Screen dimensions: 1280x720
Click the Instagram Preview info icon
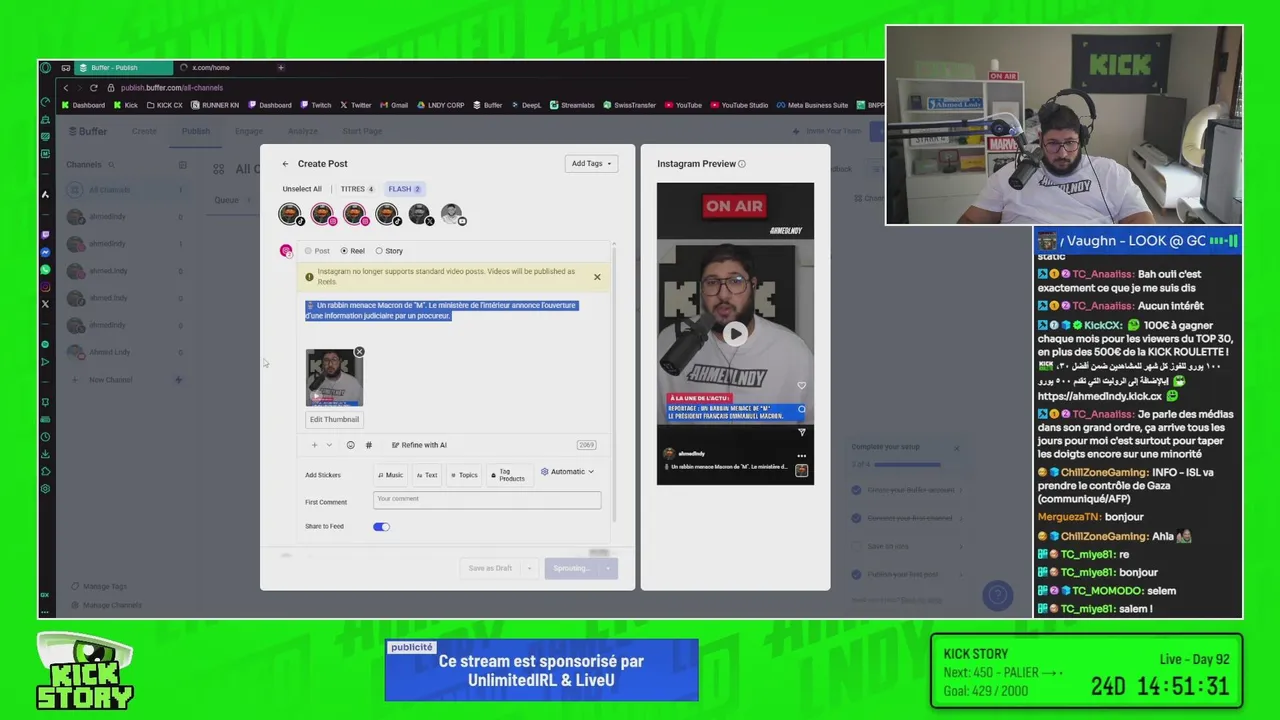[x=741, y=164]
